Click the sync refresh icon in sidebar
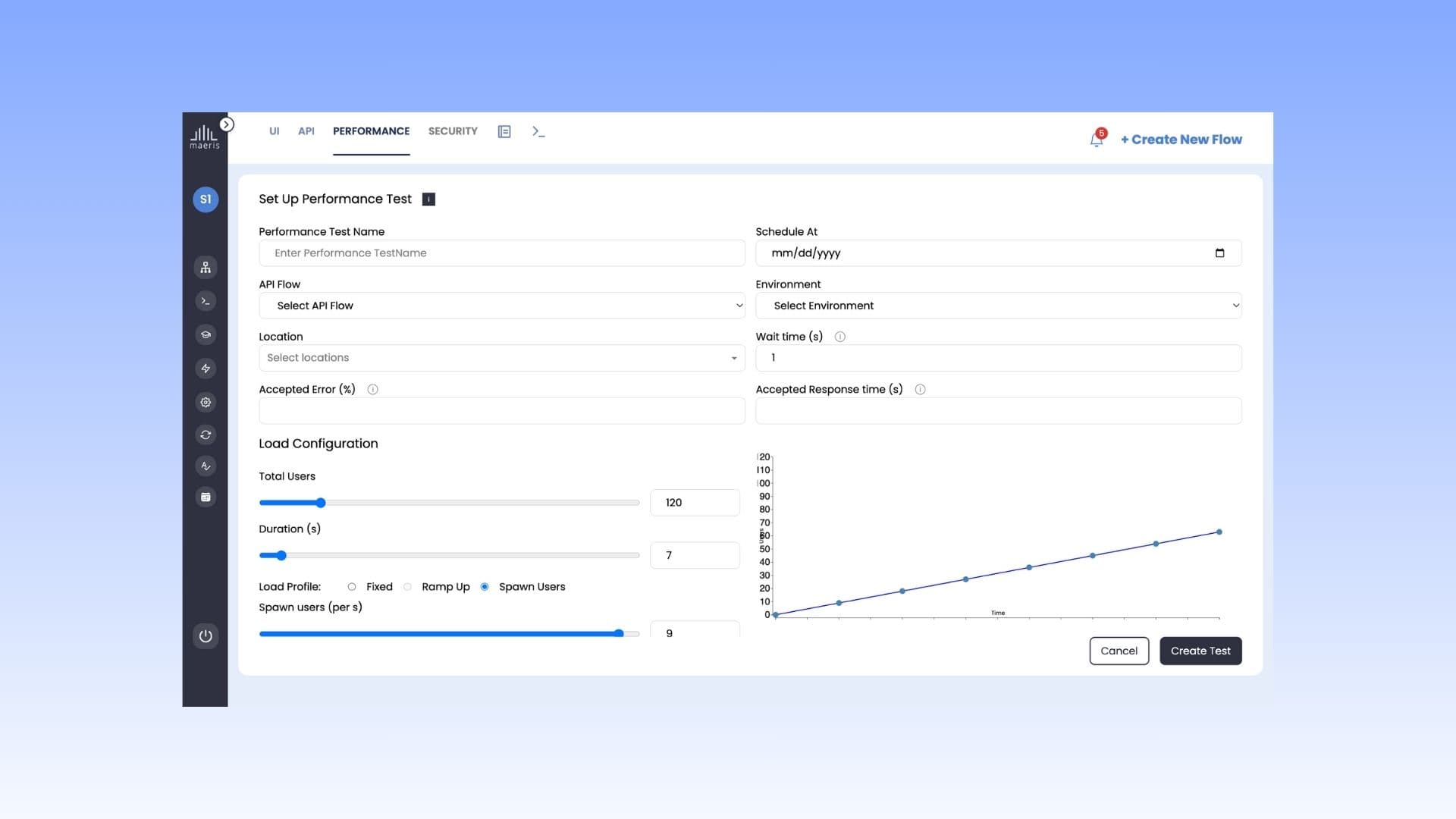Screen dimensions: 1456x819 tap(206, 435)
